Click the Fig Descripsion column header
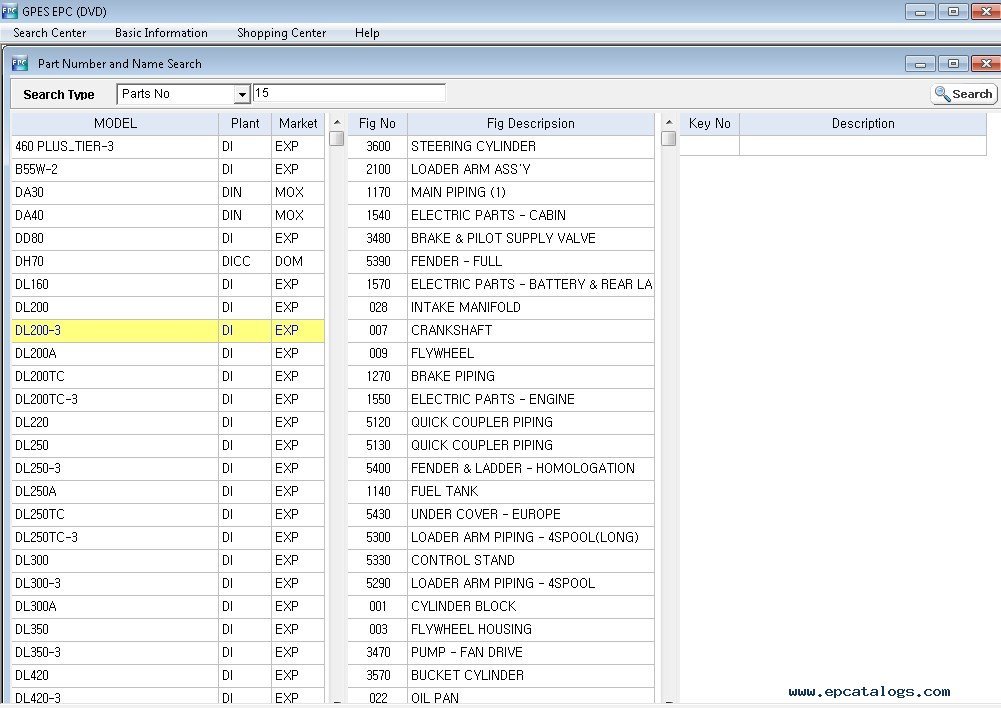Viewport: 1001px width, 708px height. pos(530,124)
